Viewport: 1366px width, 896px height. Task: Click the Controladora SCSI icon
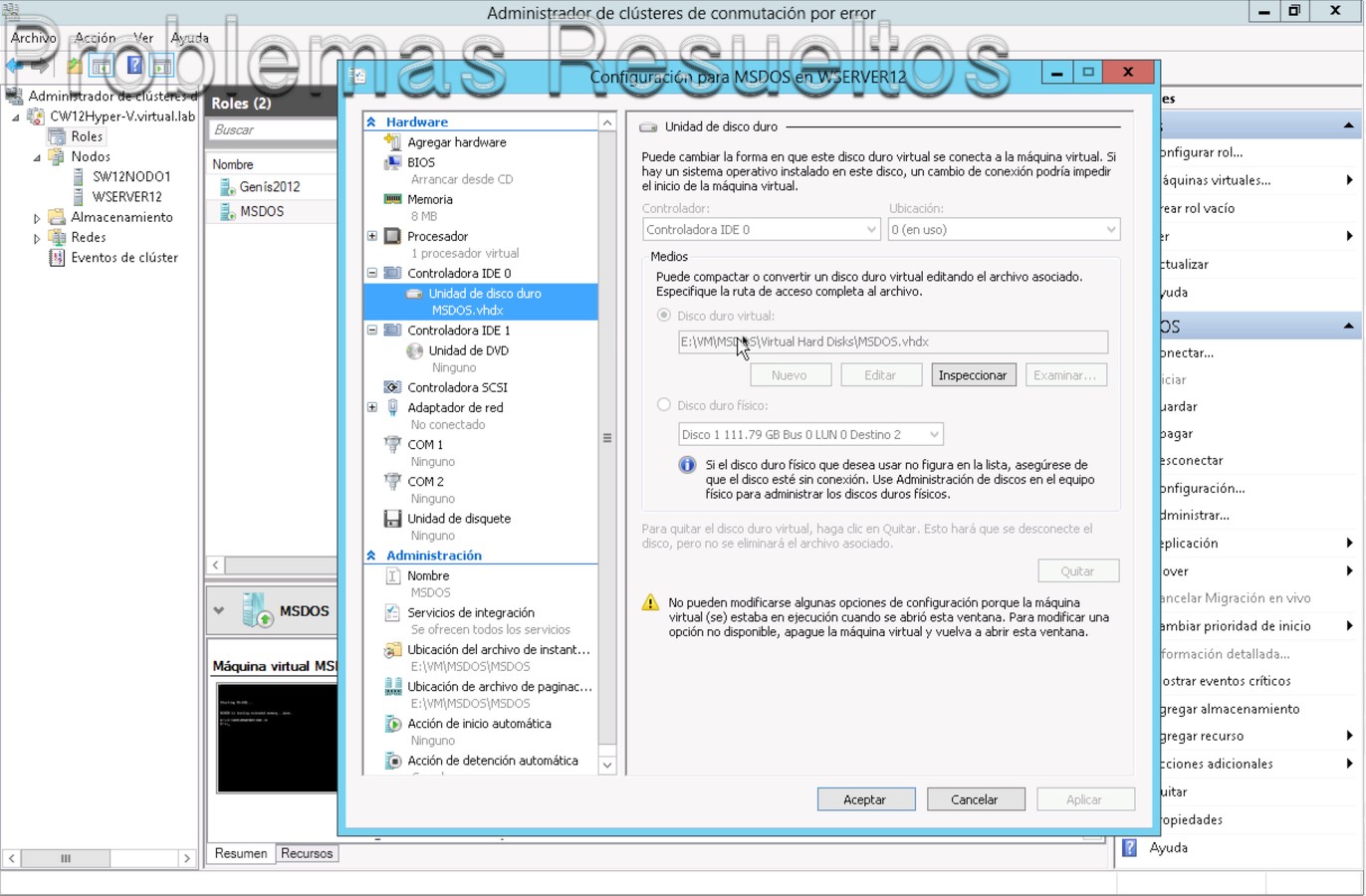392,387
